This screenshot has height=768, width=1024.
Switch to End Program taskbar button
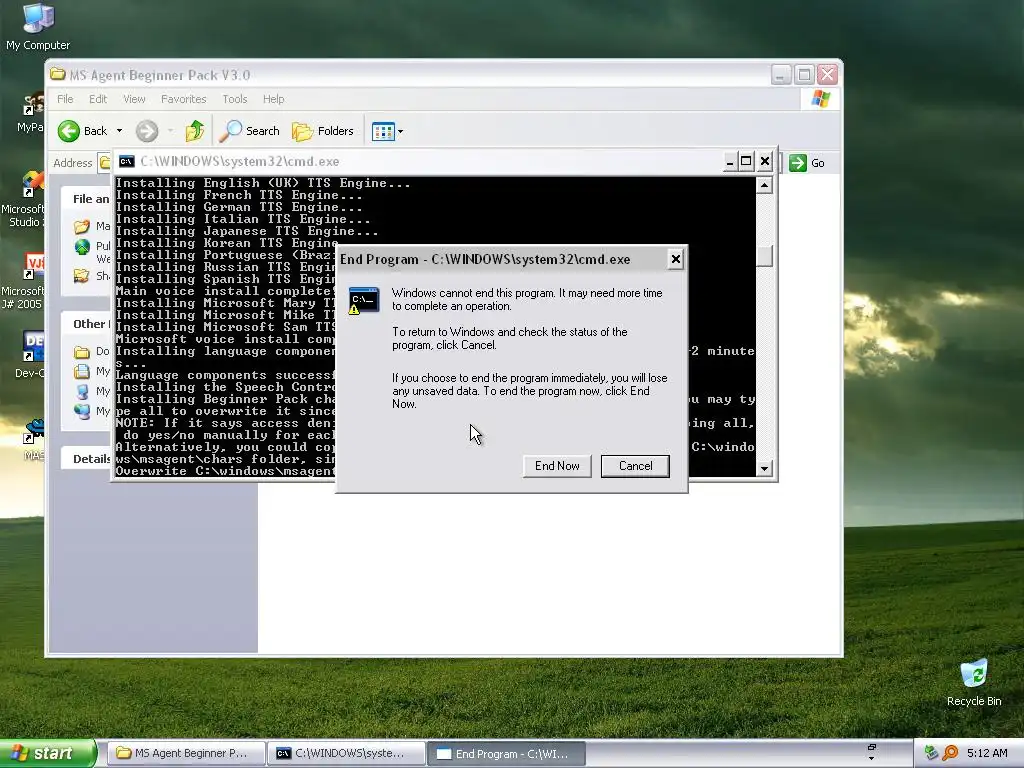(x=507, y=754)
